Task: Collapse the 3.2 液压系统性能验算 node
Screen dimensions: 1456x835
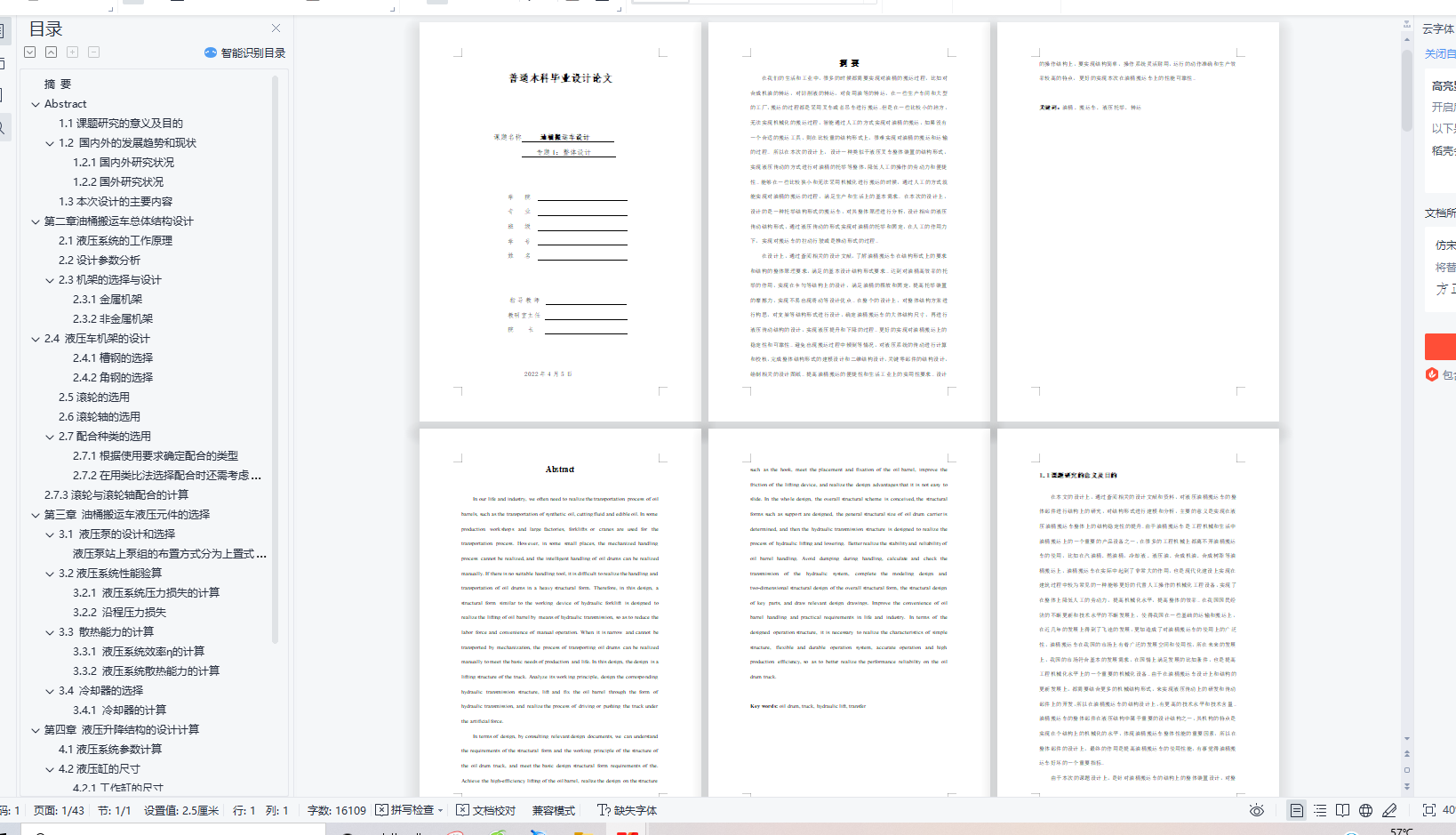Action: point(50,574)
